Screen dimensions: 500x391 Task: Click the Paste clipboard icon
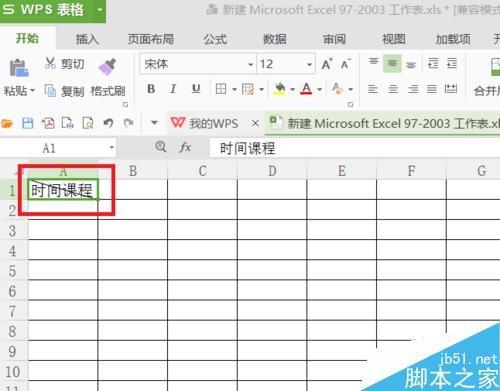[19, 67]
